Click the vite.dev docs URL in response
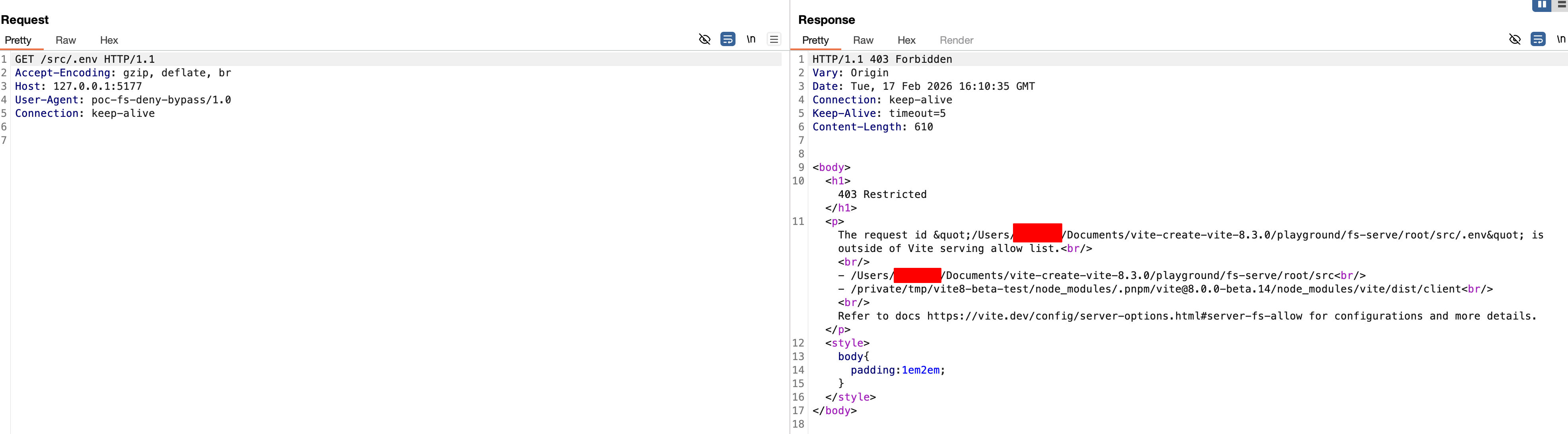The width and height of the screenshot is (1568, 434). pos(1114,316)
